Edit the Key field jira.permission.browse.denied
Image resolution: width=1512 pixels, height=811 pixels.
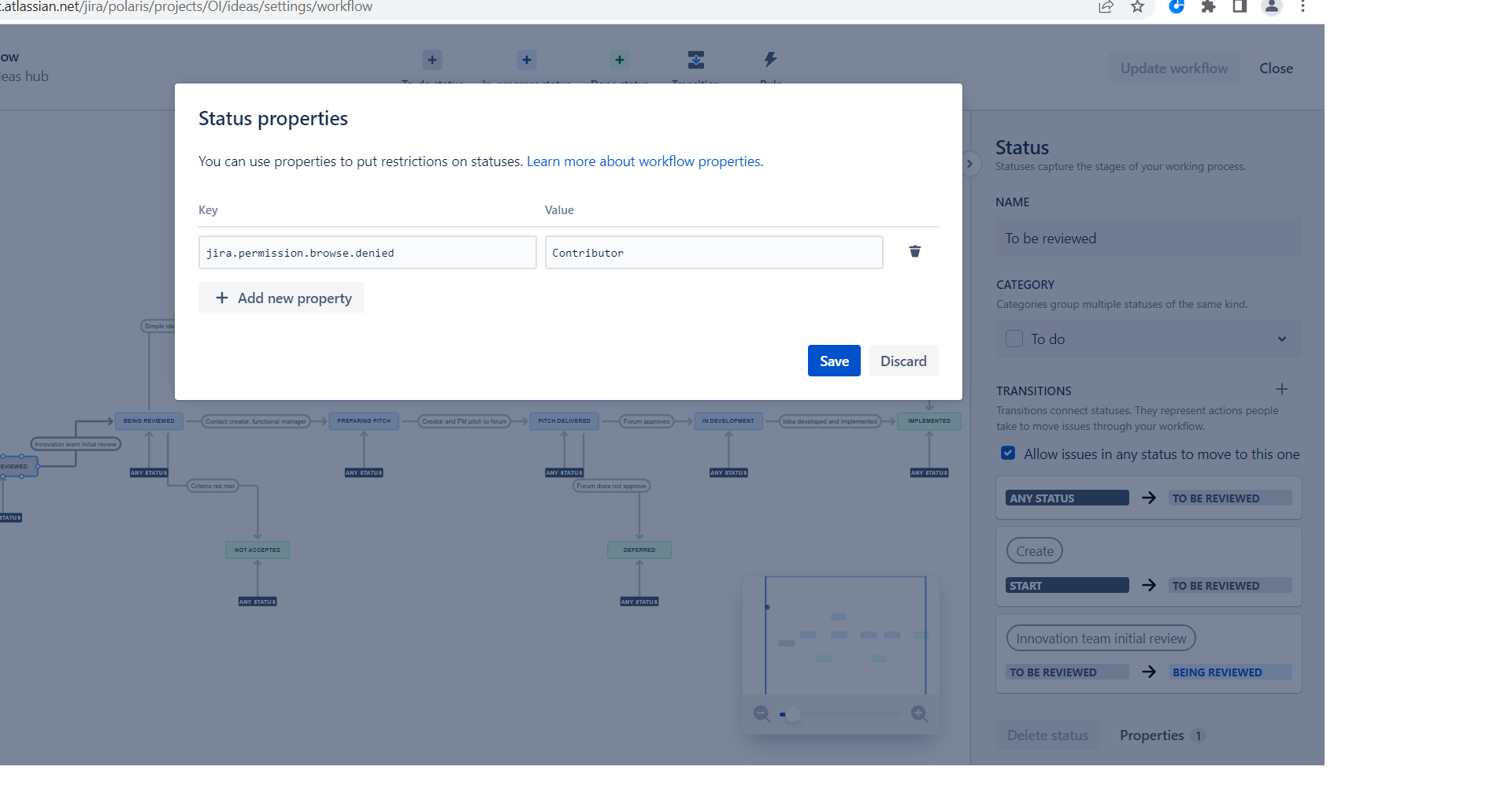(x=367, y=253)
